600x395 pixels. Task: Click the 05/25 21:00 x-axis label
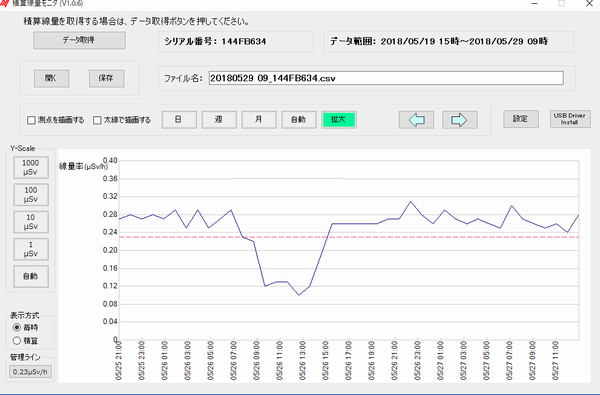coord(119,361)
